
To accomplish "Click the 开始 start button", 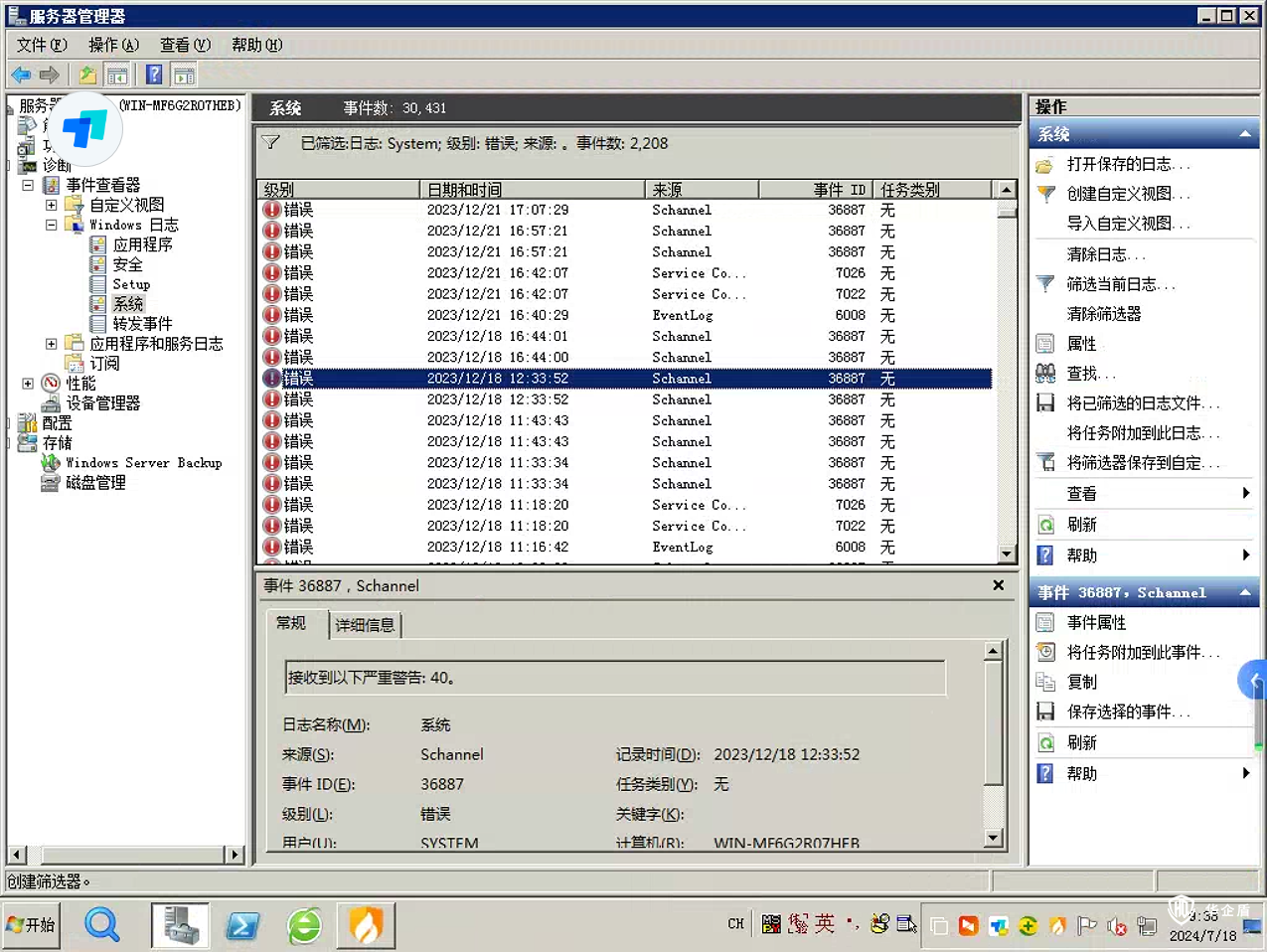I will click(32, 925).
